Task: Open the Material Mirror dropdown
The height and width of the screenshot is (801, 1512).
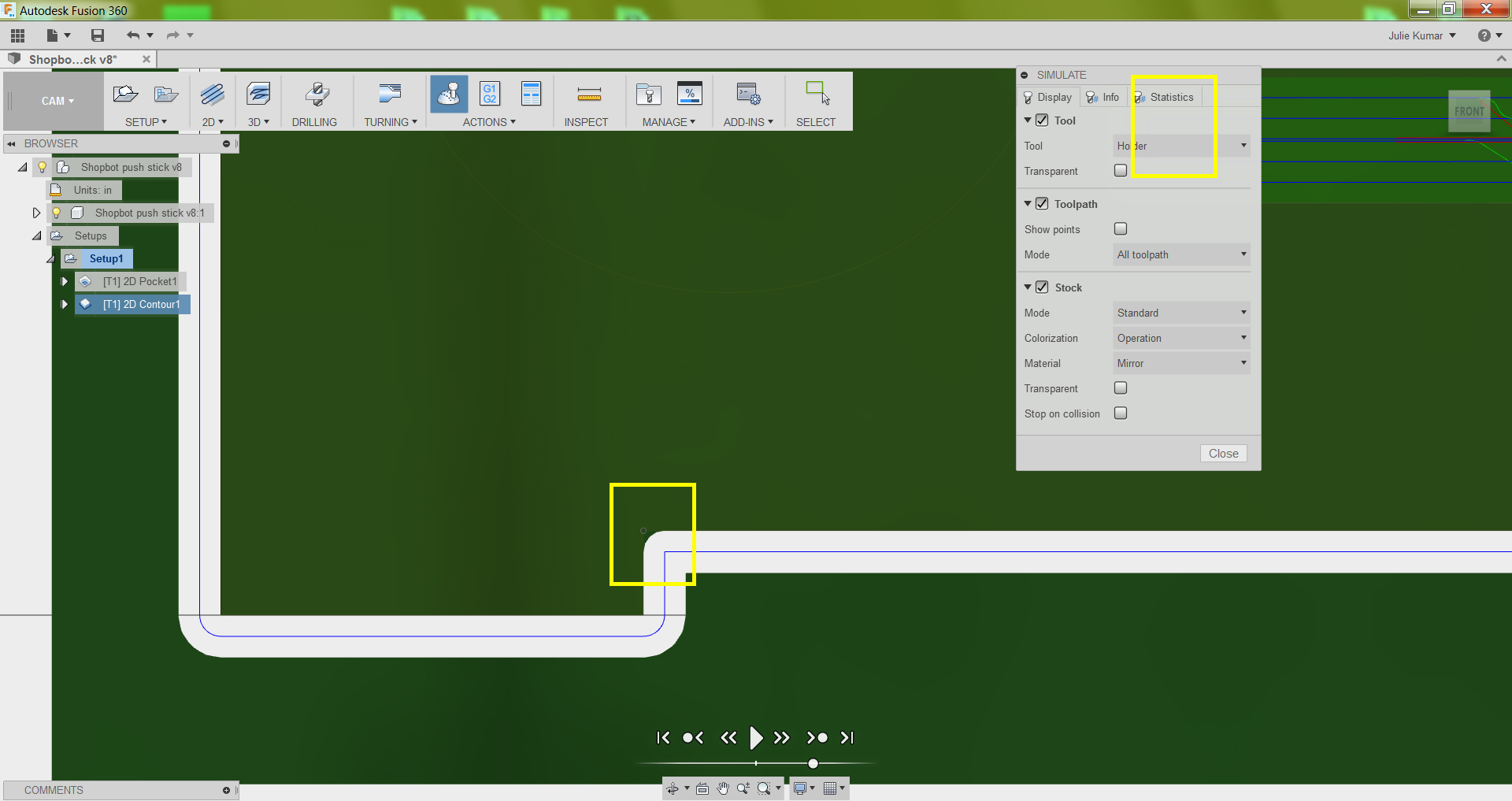Action: tap(1181, 363)
